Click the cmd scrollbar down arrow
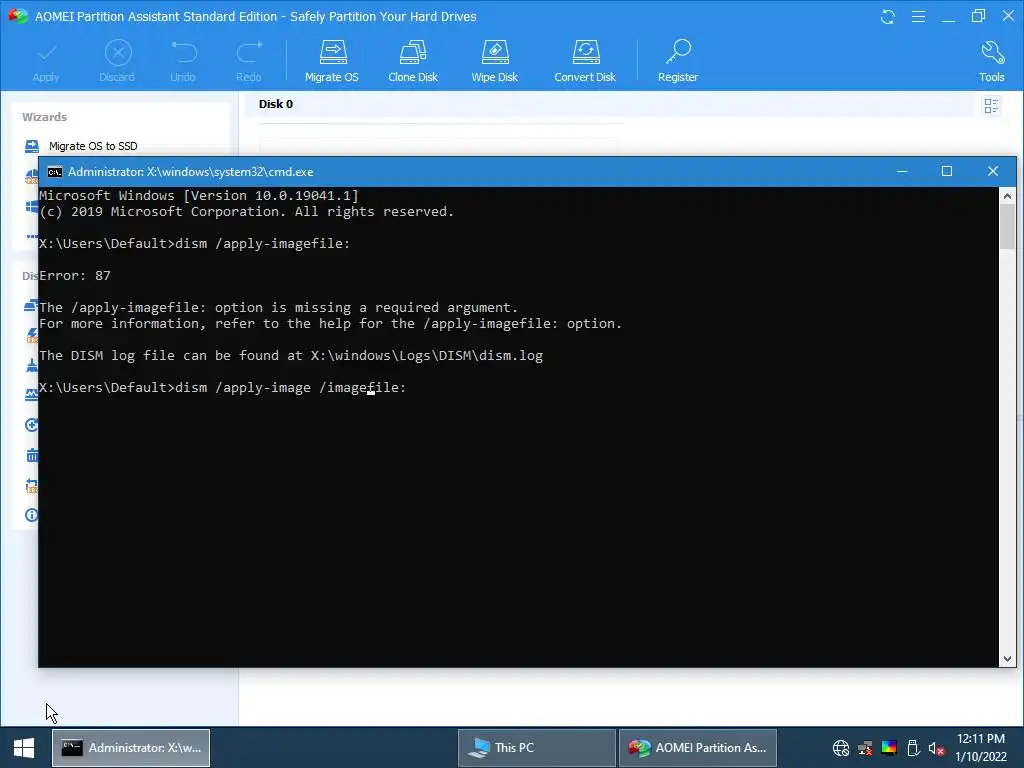 point(1007,659)
